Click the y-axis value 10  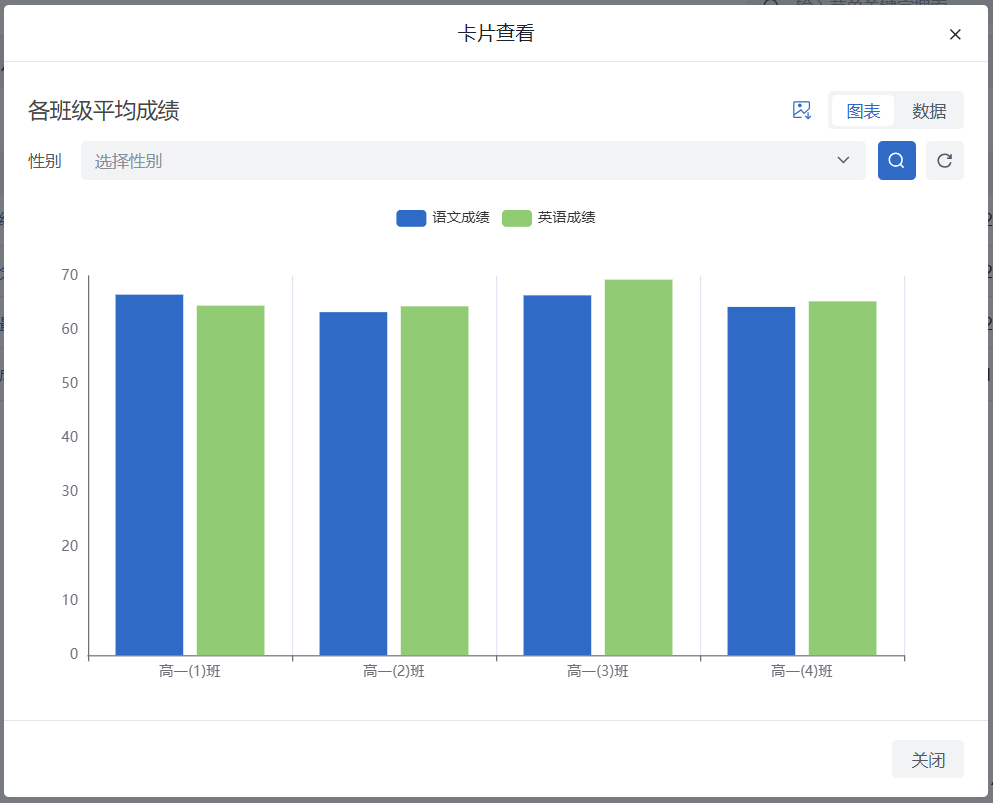click(70, 600)
